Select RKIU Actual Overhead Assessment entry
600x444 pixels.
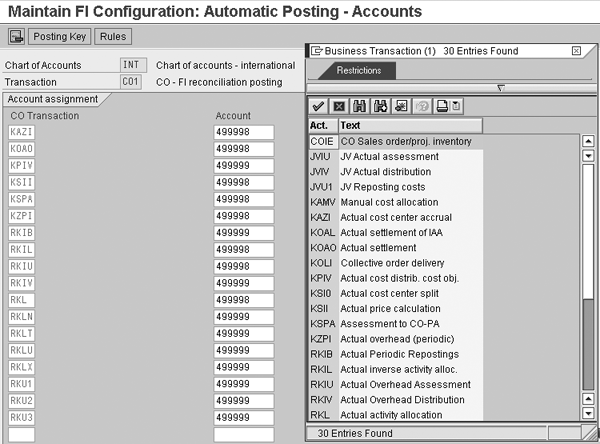point(396,385)
